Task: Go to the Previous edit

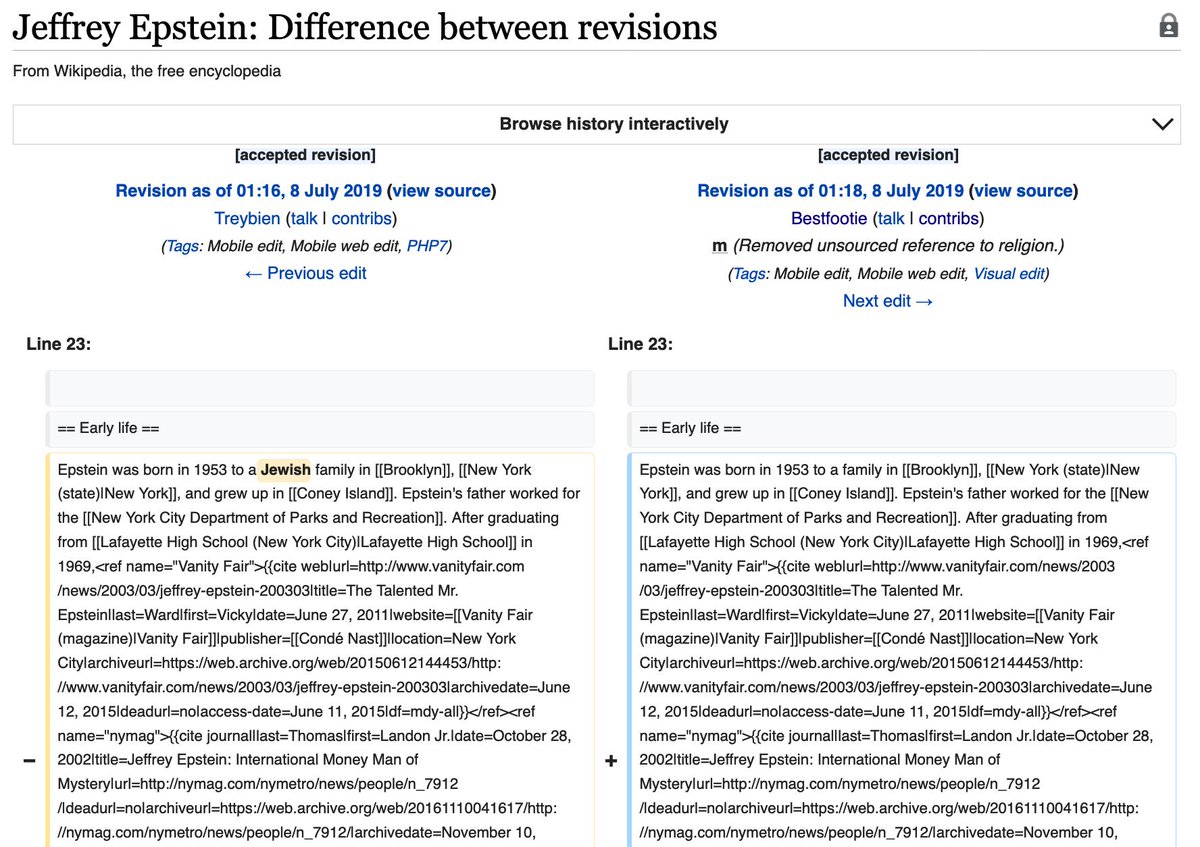Action: tap(305, 273)
